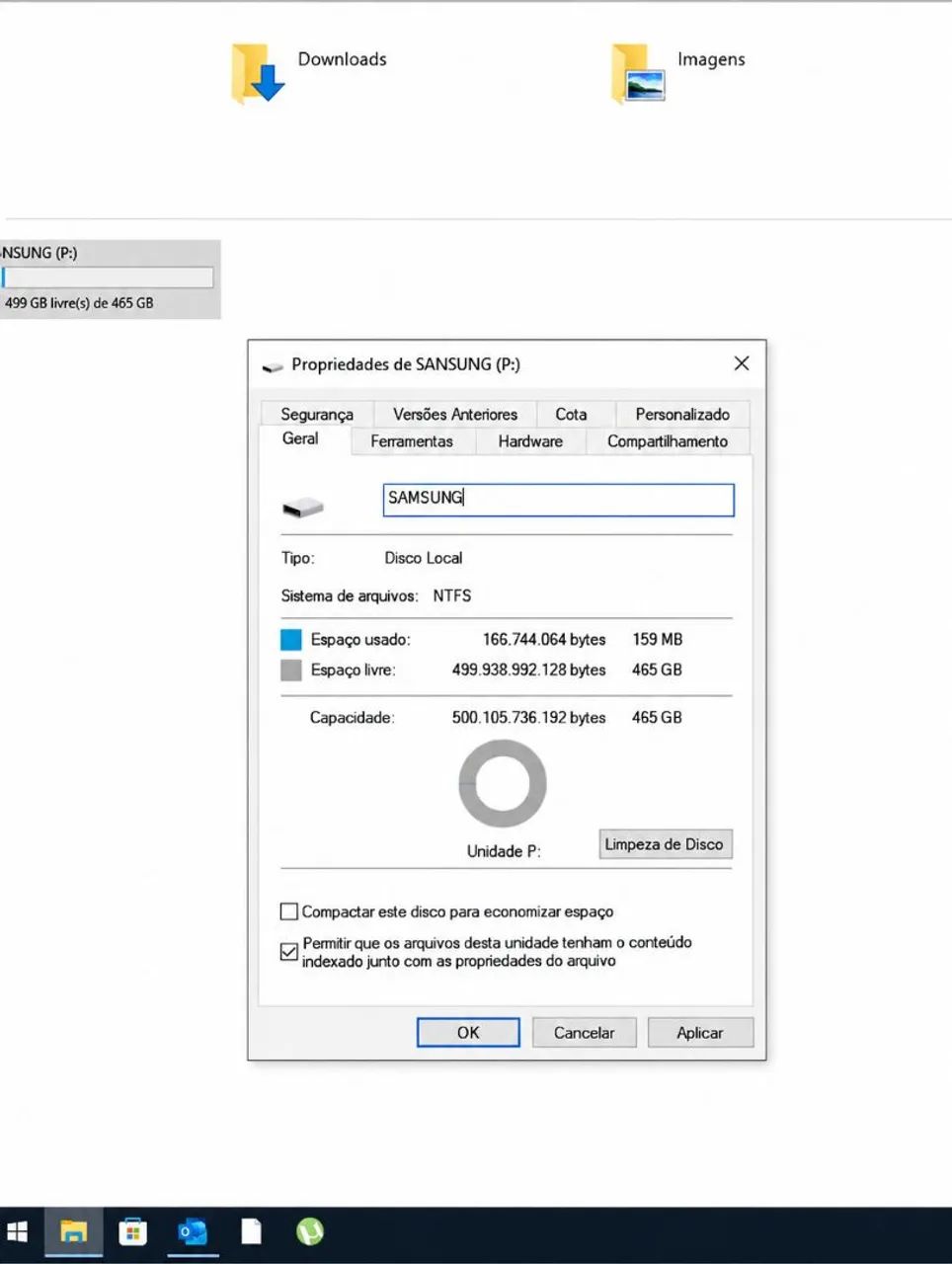Switch to the Segurança tab

pos(317,414)
